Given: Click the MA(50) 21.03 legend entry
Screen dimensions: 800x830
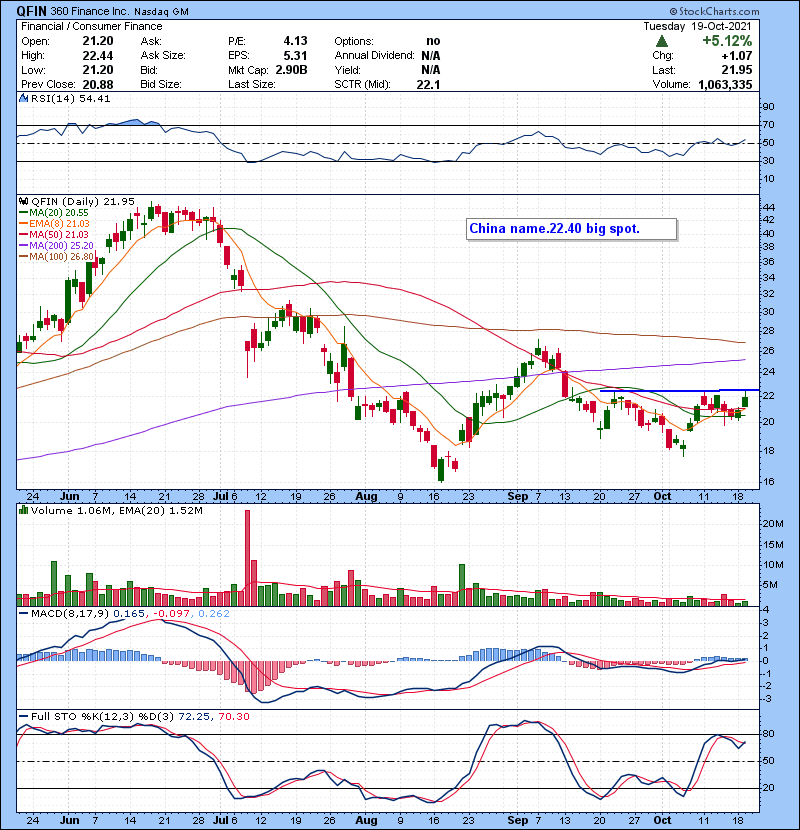Looking at the screenshot, I should [54, 234].
